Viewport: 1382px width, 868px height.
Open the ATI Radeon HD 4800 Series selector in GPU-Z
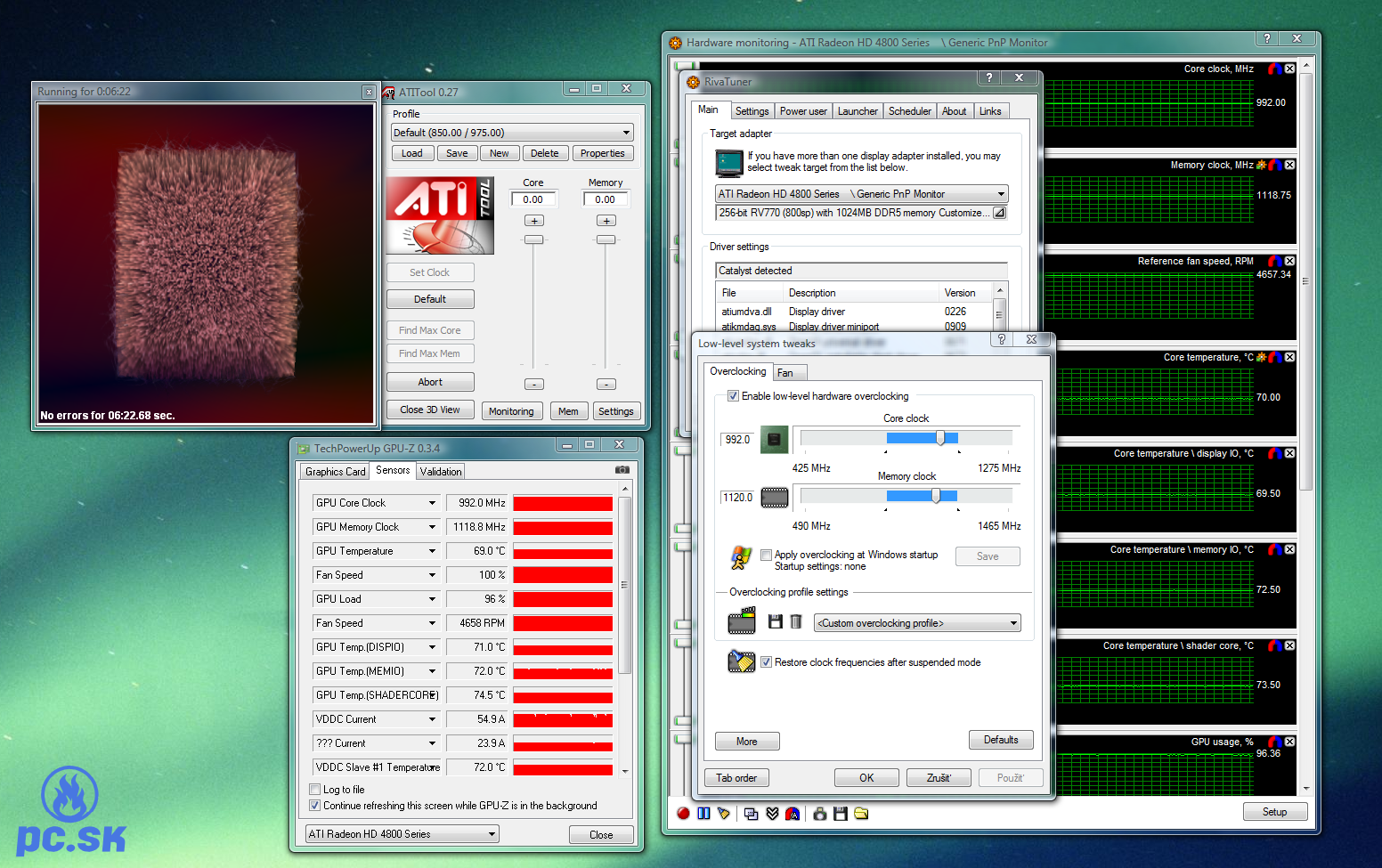[x=402, y=834]
